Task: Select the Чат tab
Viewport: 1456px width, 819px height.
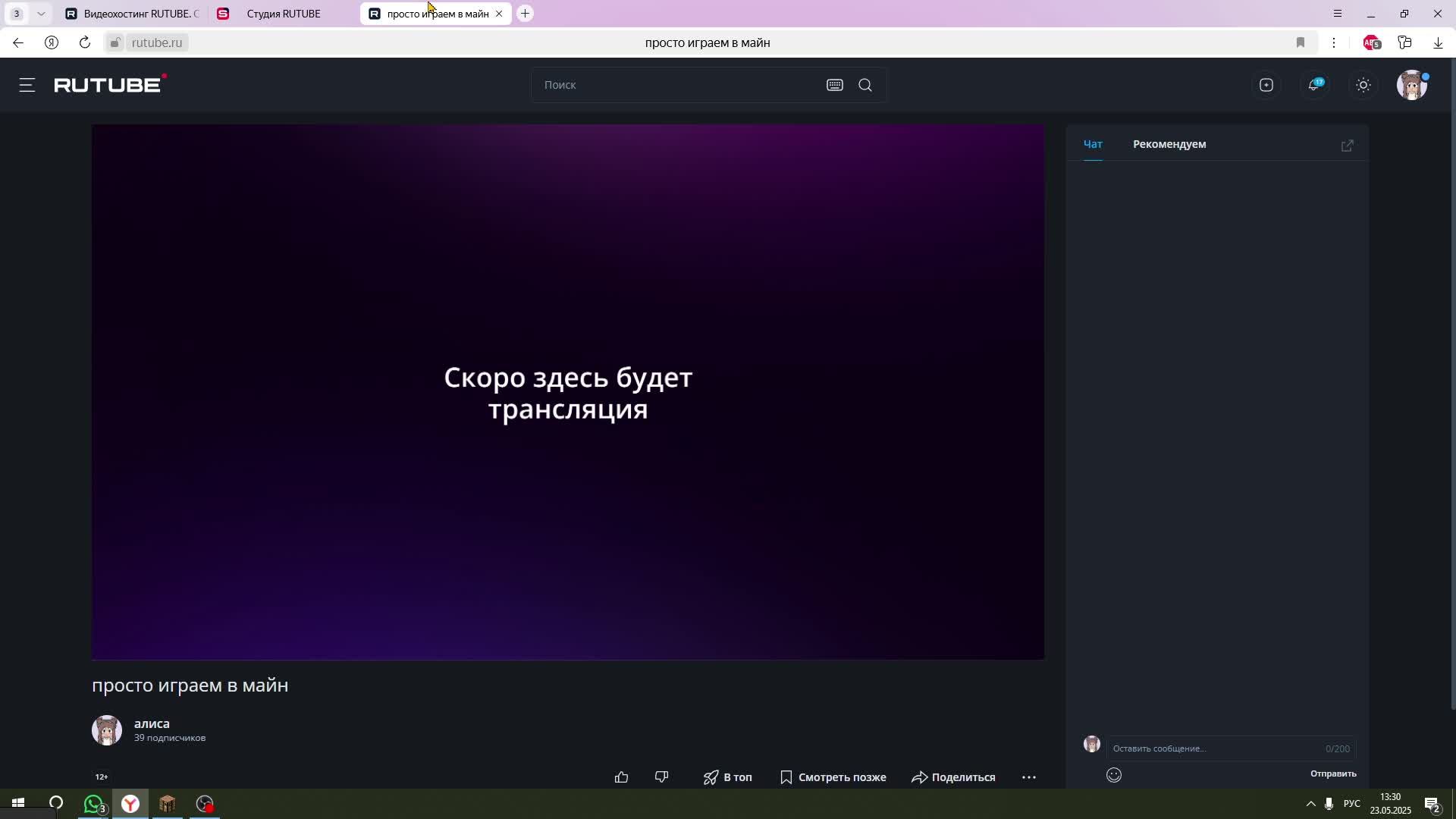Action: [1092, 144]
